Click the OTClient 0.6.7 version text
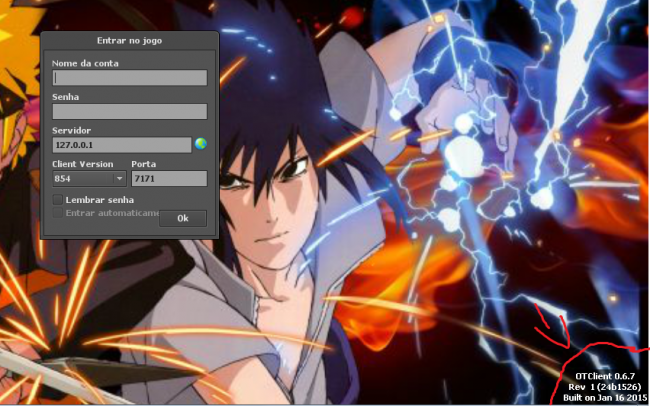650x406 pixels. point(605,376)
